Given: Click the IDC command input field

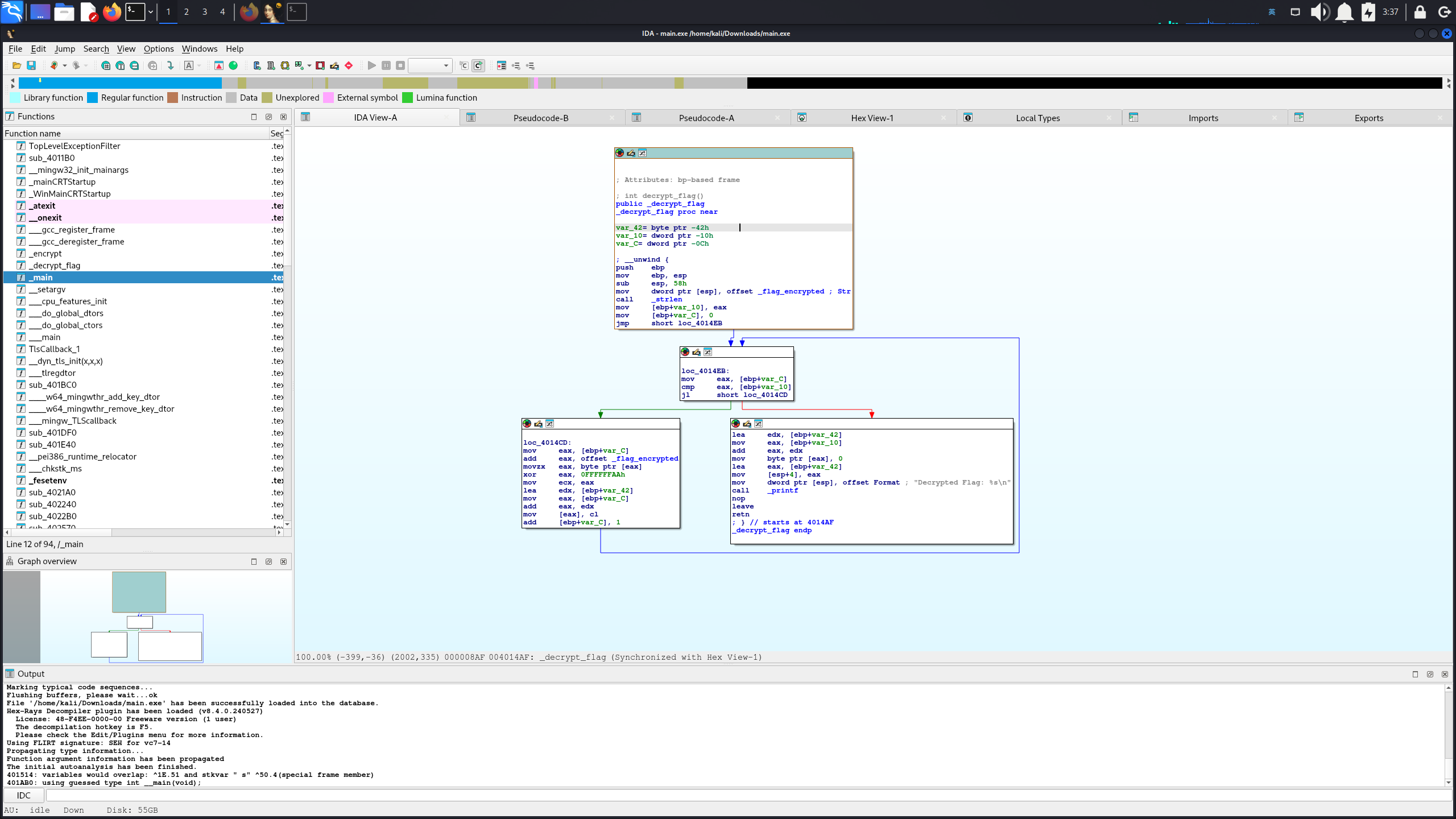Looking at the screenshot, I should pyautogui.click(x=739, y=795).
